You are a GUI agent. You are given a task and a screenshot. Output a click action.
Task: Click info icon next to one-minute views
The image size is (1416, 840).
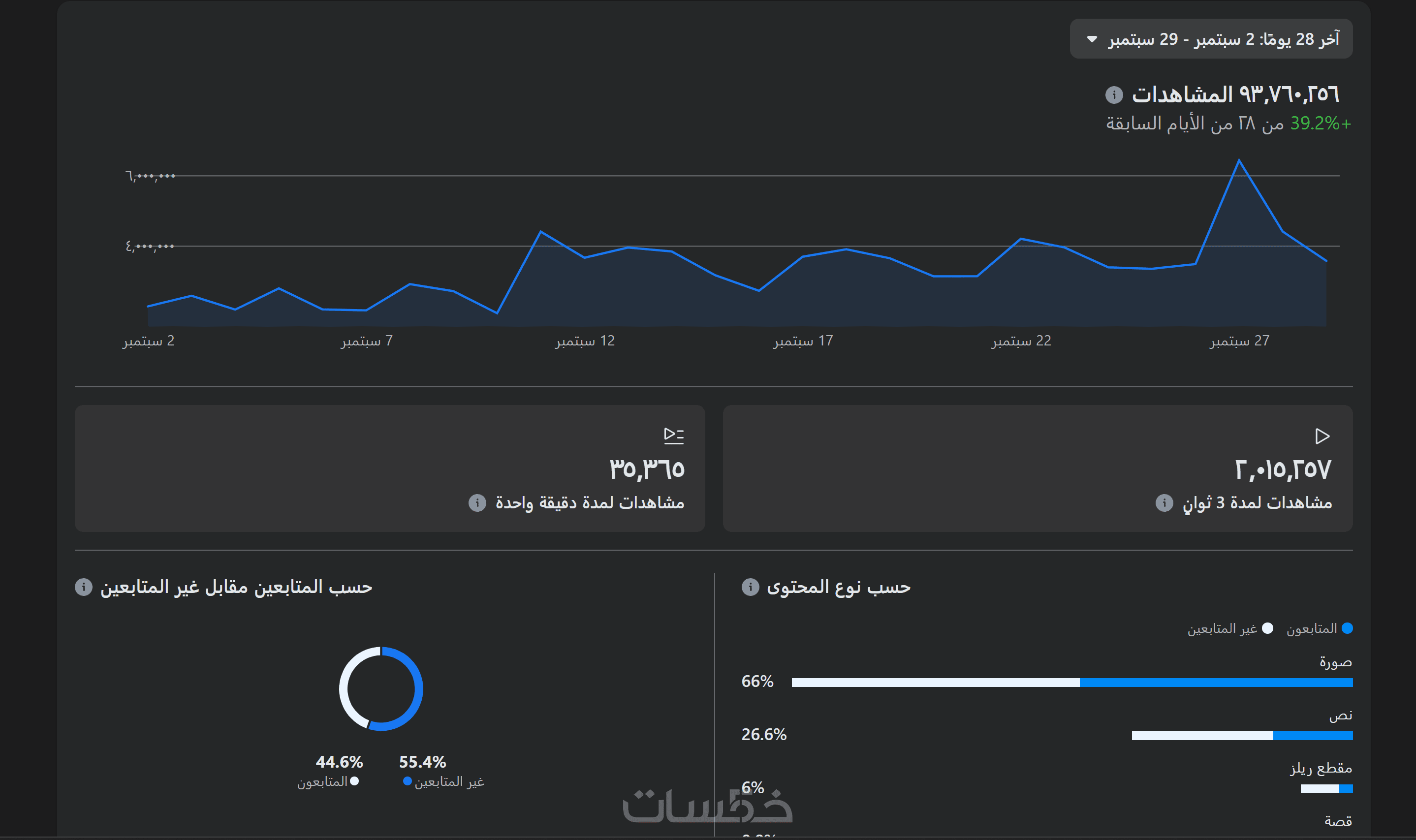point(477,502)
